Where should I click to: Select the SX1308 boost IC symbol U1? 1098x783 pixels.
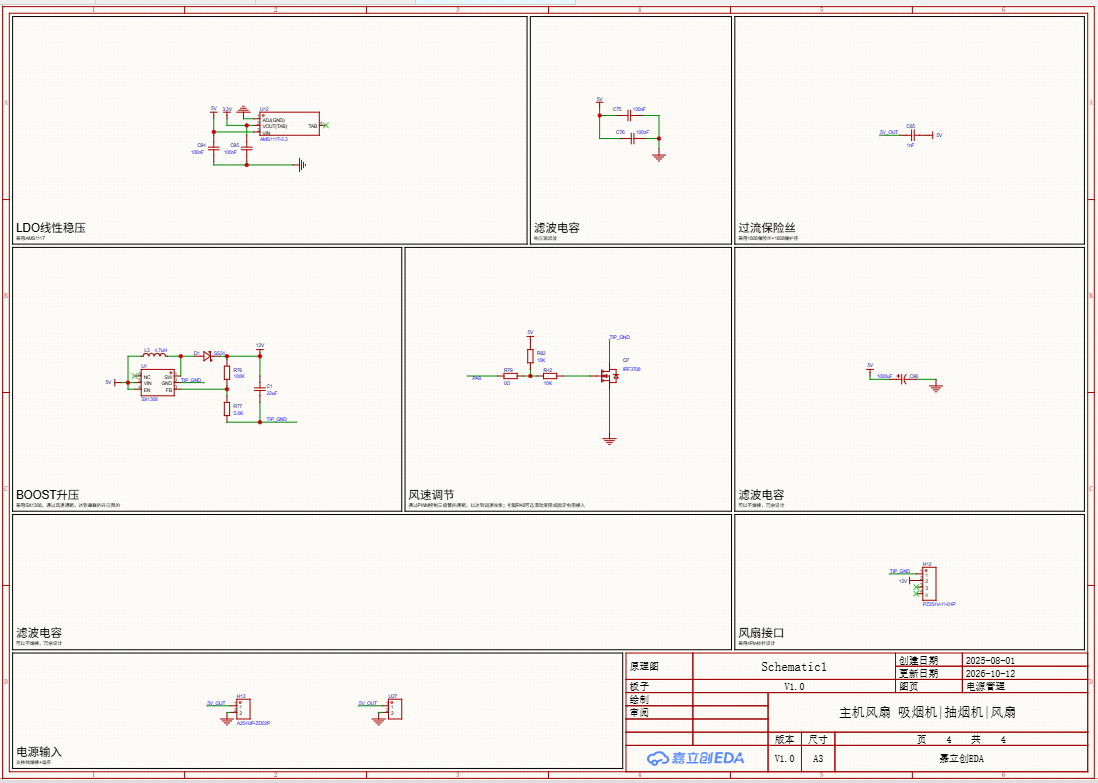pos(157,382)
